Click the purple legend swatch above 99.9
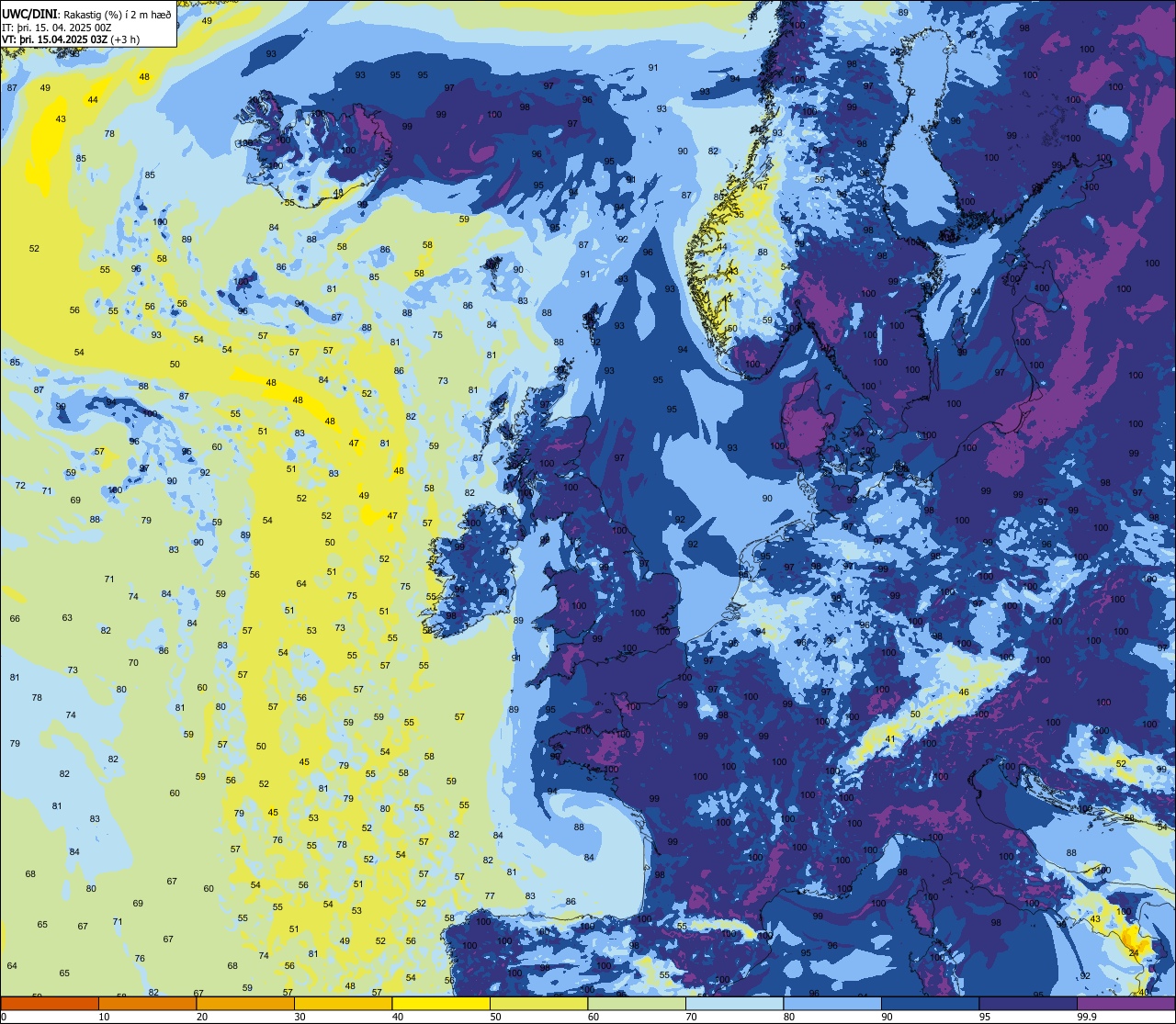Image resolution: width=1176 pixels, height=1024 pixels. coord(1125,1003)
